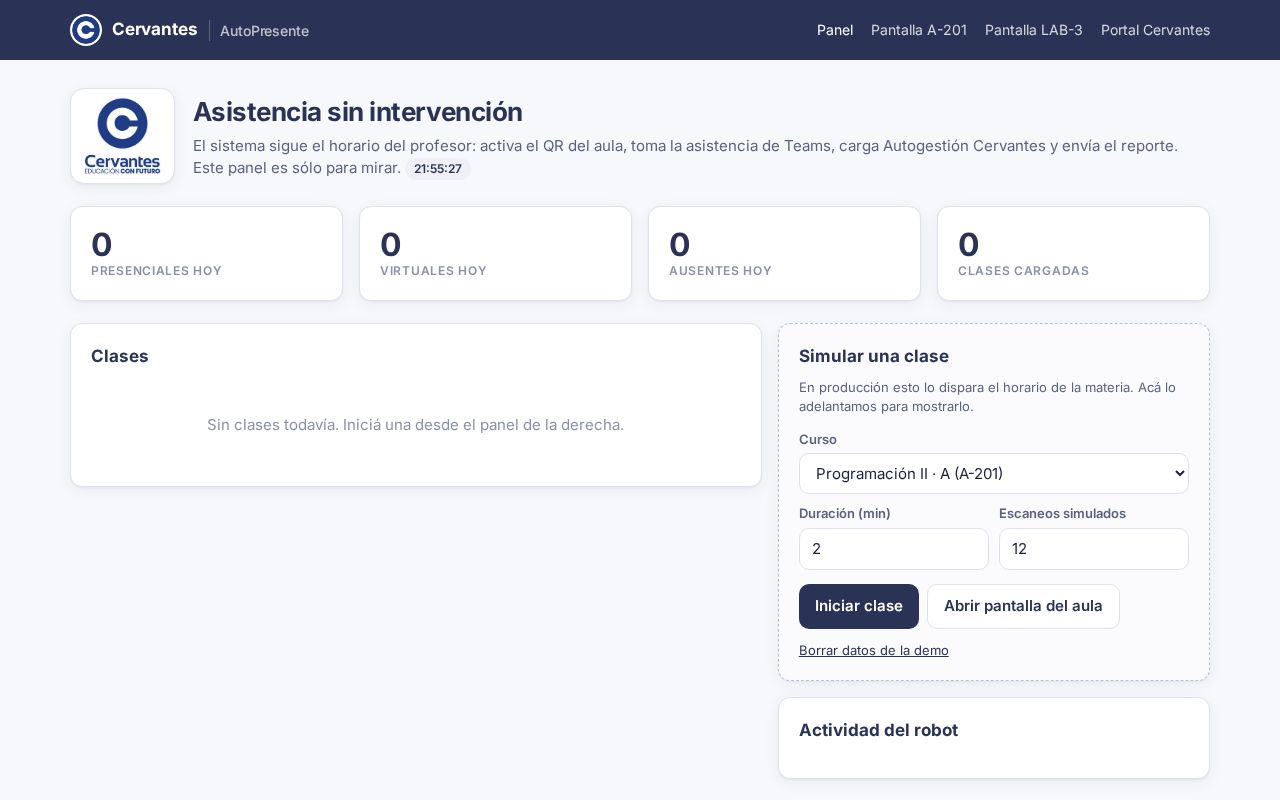Click the Virtuales hoy stat card
The width and height of the screenshot is (1280, 800).
tap(495, 253)
